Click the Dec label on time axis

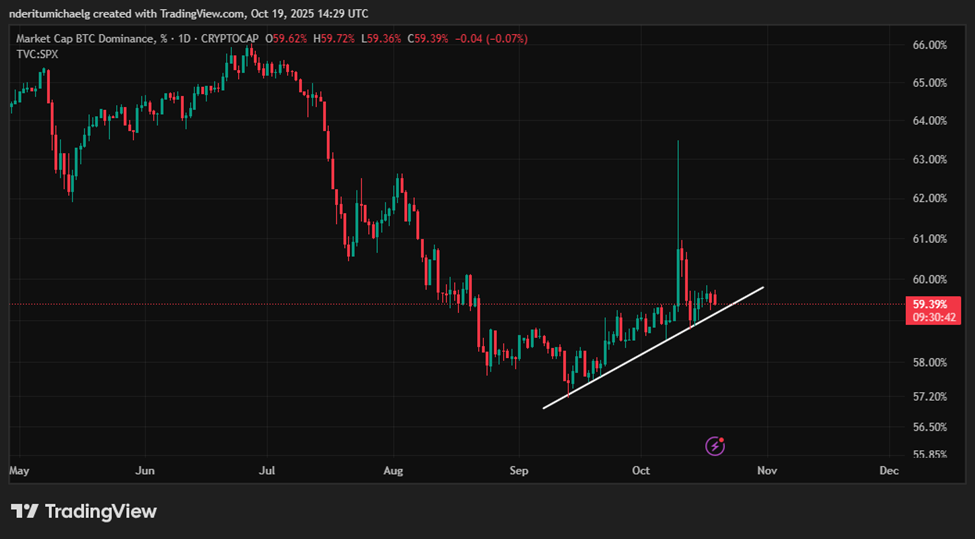(x=888, y=469)
